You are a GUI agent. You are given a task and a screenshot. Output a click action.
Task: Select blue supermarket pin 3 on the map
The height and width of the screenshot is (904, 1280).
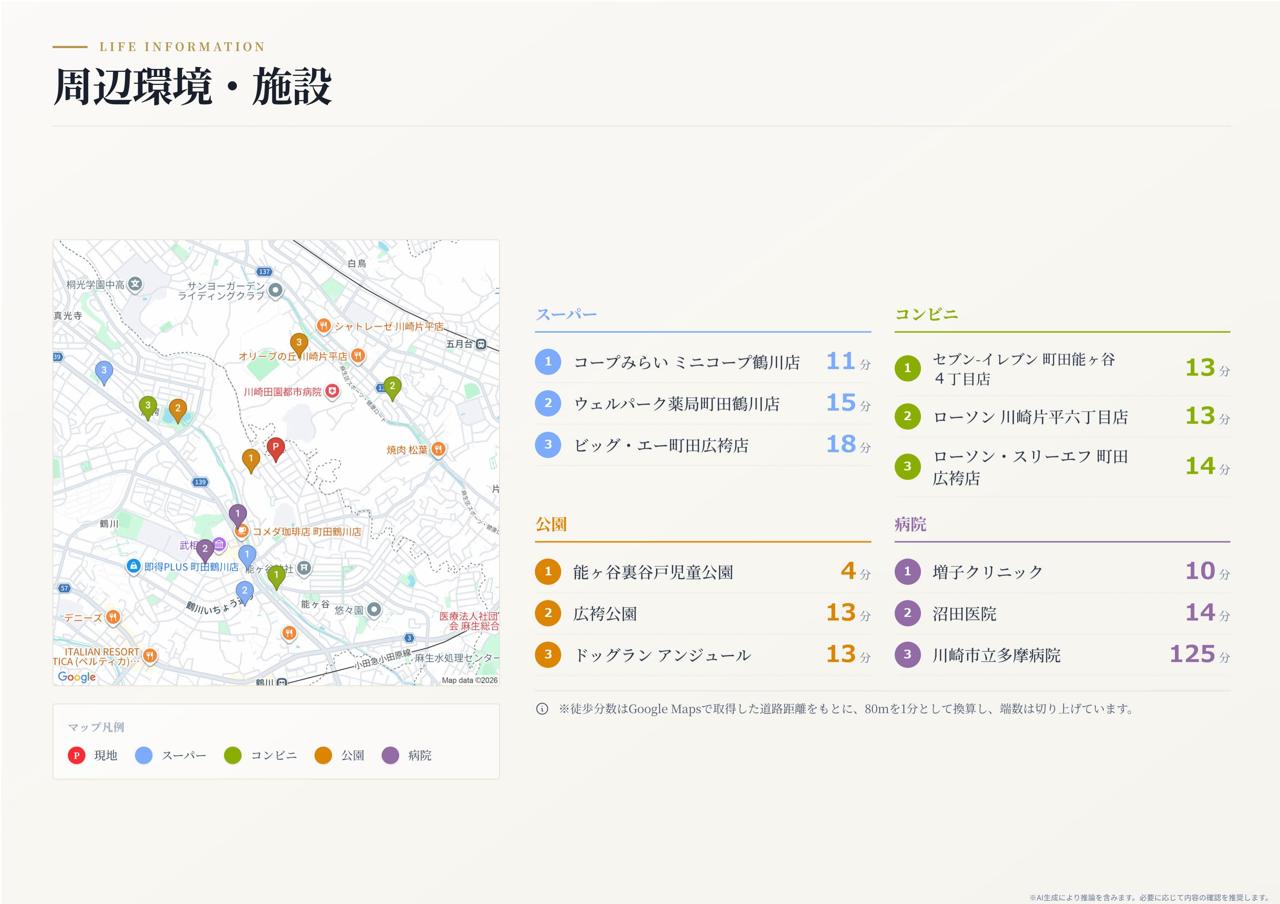coord(103,373)
